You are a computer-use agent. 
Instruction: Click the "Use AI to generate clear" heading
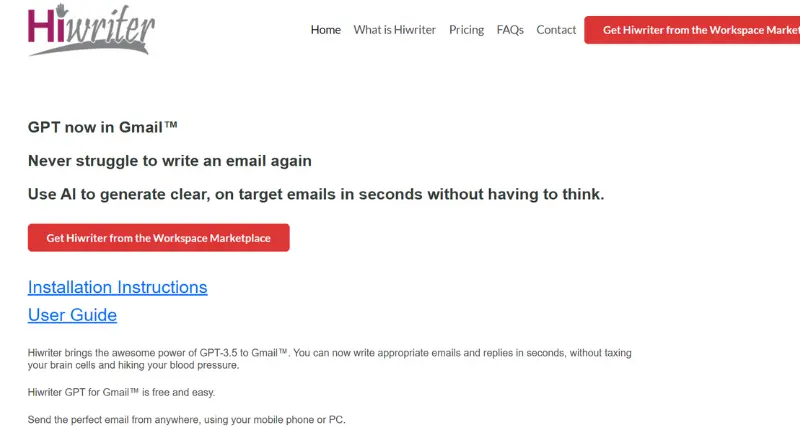[316, 194]
